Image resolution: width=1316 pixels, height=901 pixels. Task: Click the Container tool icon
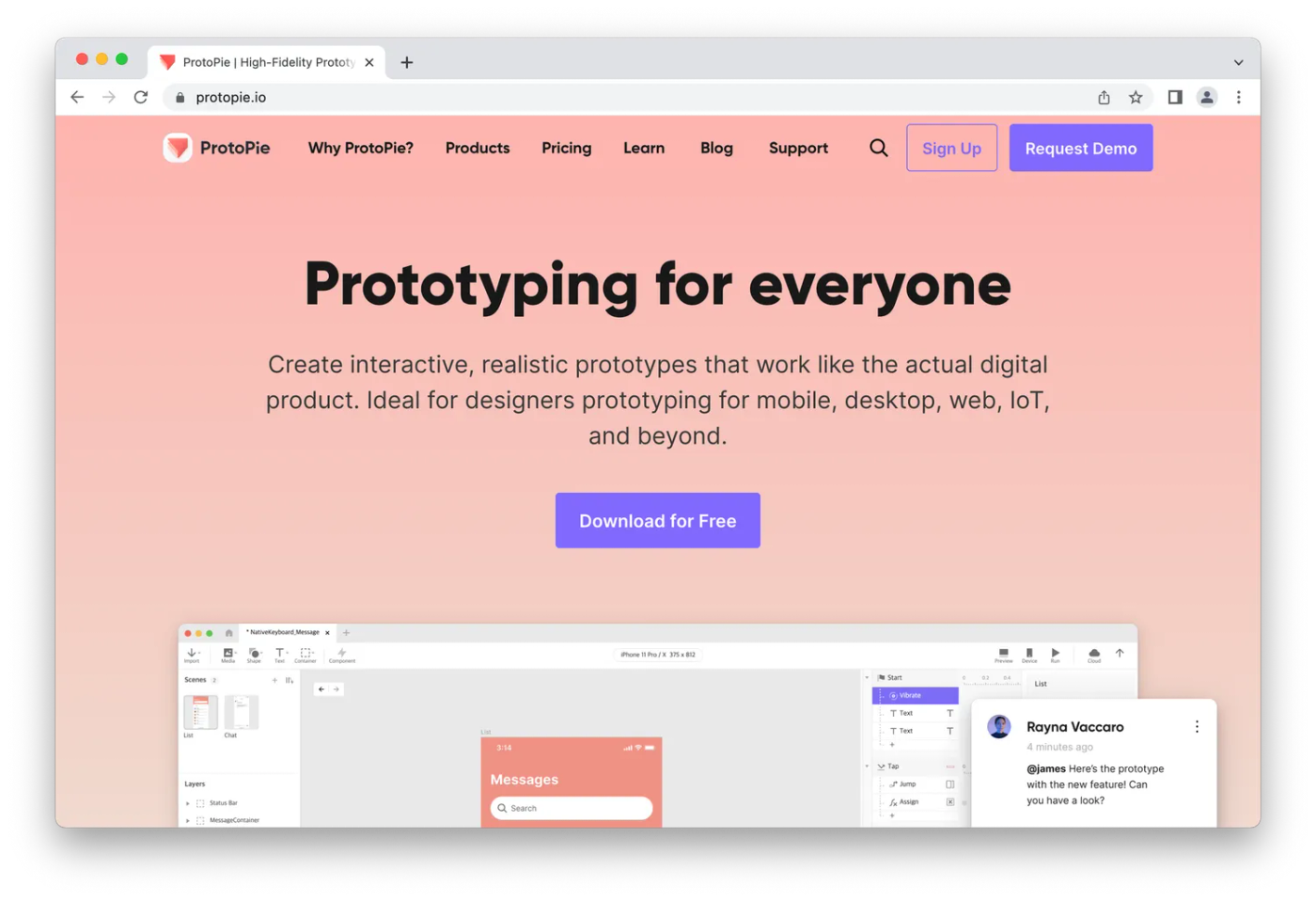pos(305,654)
